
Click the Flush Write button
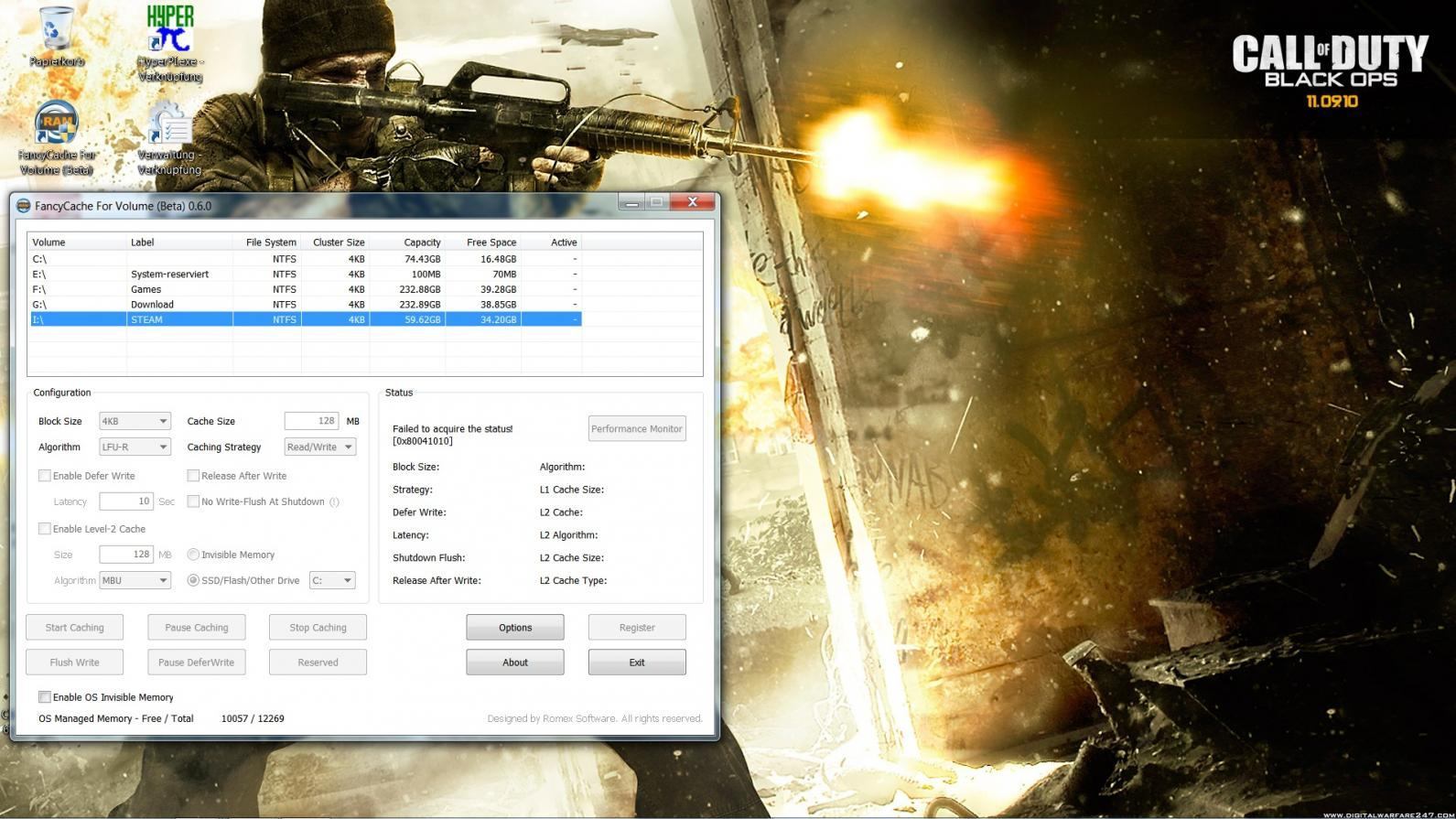(x=75, y=663)
